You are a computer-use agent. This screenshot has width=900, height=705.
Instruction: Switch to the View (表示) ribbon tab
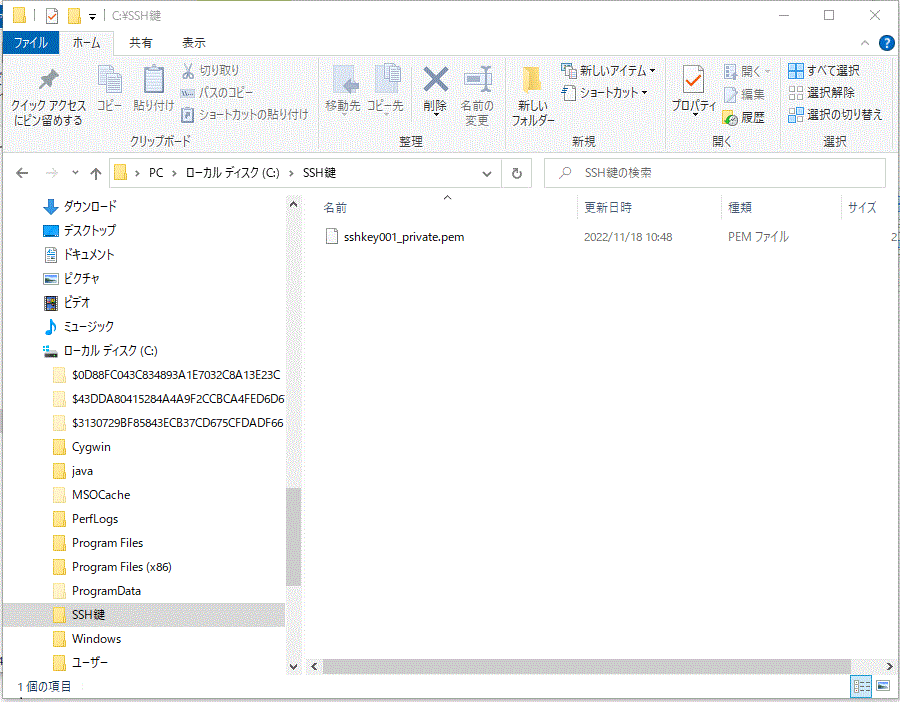click(194, 43)
